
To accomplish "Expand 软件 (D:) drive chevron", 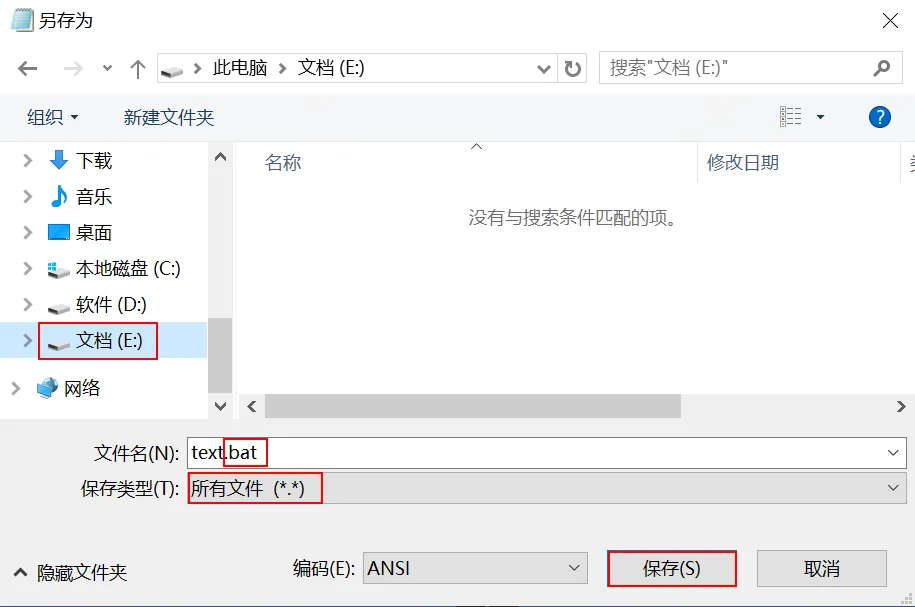I will (27, 305).
